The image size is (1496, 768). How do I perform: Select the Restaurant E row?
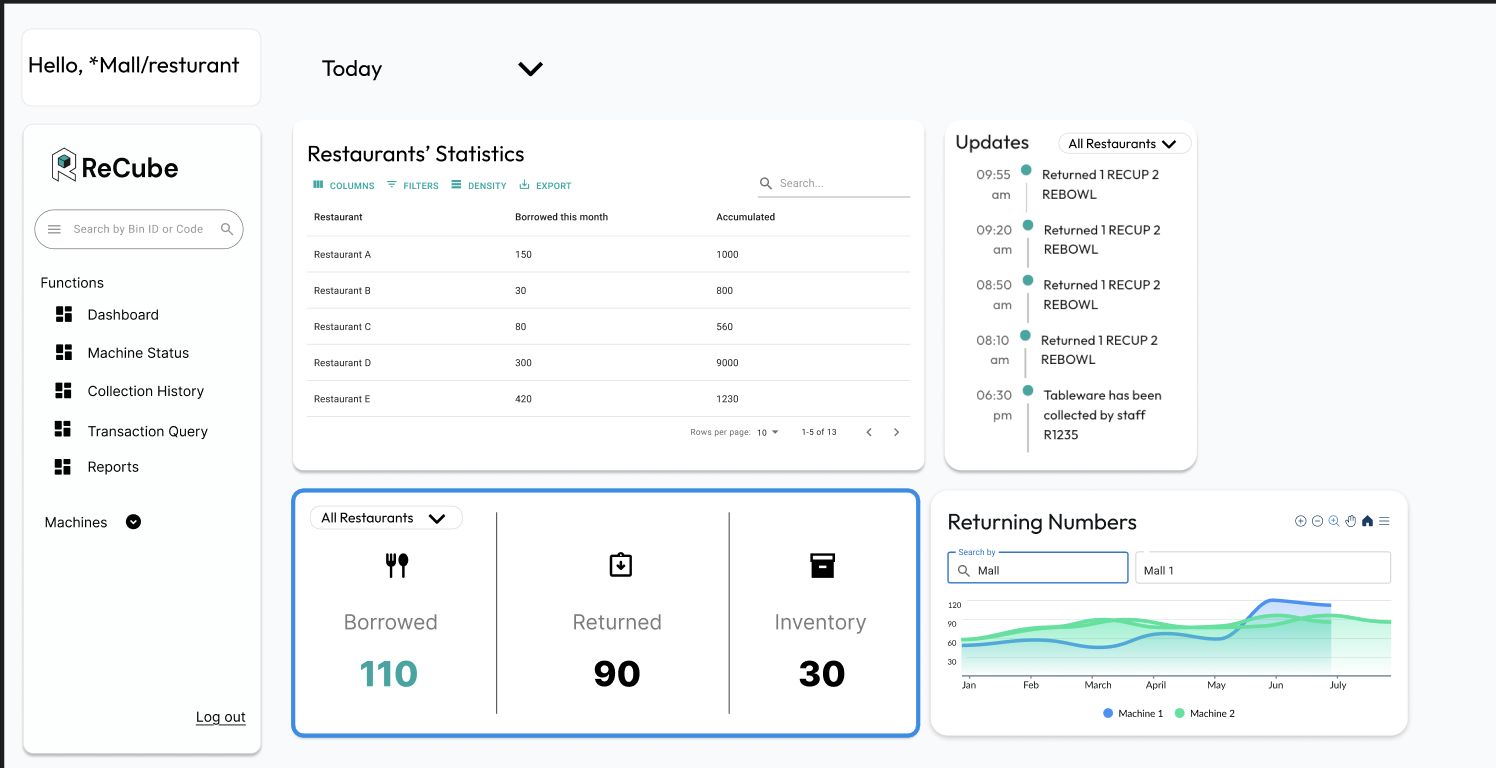pyautogui.click(x=608, y=398)
